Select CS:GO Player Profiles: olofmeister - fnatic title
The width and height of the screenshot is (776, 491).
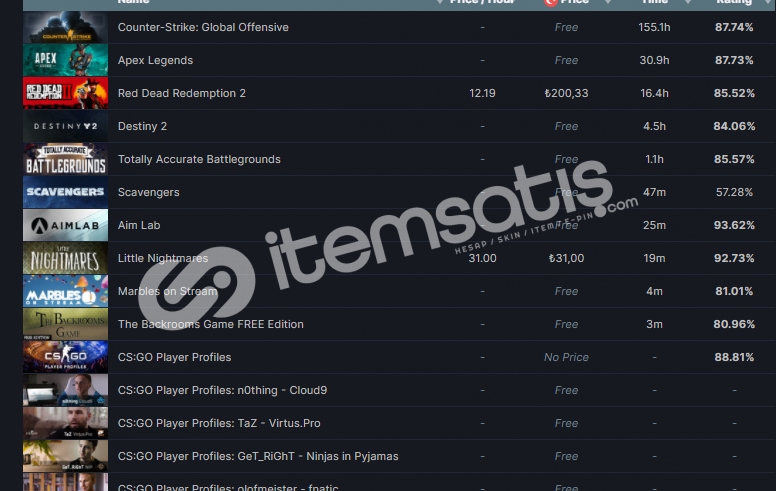coord(228,487)
